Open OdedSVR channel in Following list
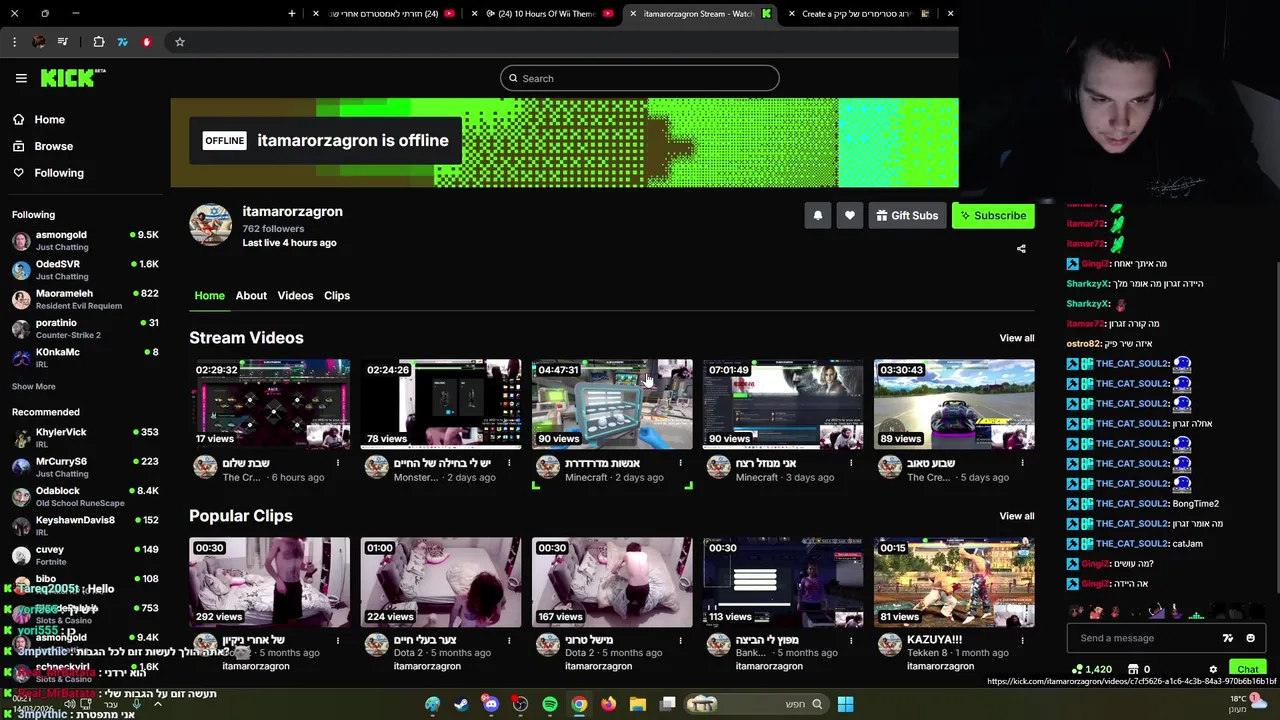 click(x=85, y=270)
